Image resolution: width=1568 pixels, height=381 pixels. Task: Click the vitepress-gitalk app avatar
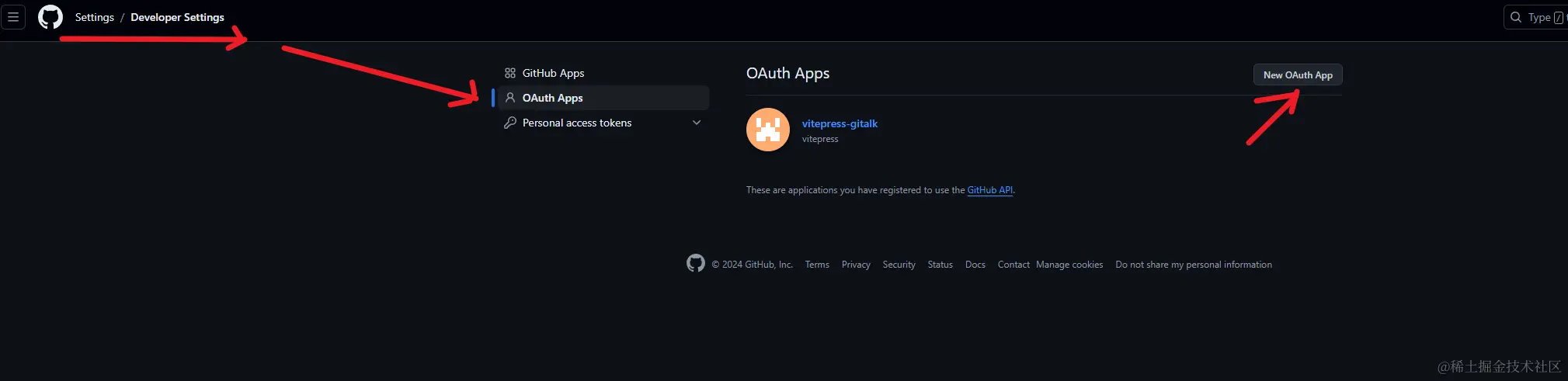[768, 130]
